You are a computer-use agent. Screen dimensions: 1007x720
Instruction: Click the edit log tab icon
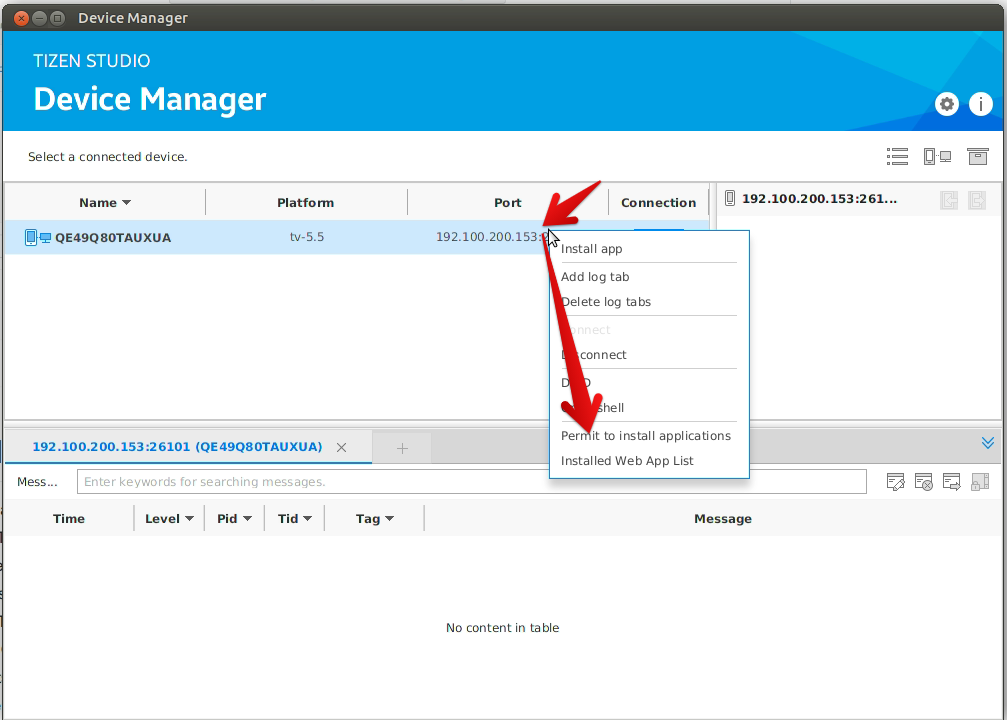click(895, 482)
